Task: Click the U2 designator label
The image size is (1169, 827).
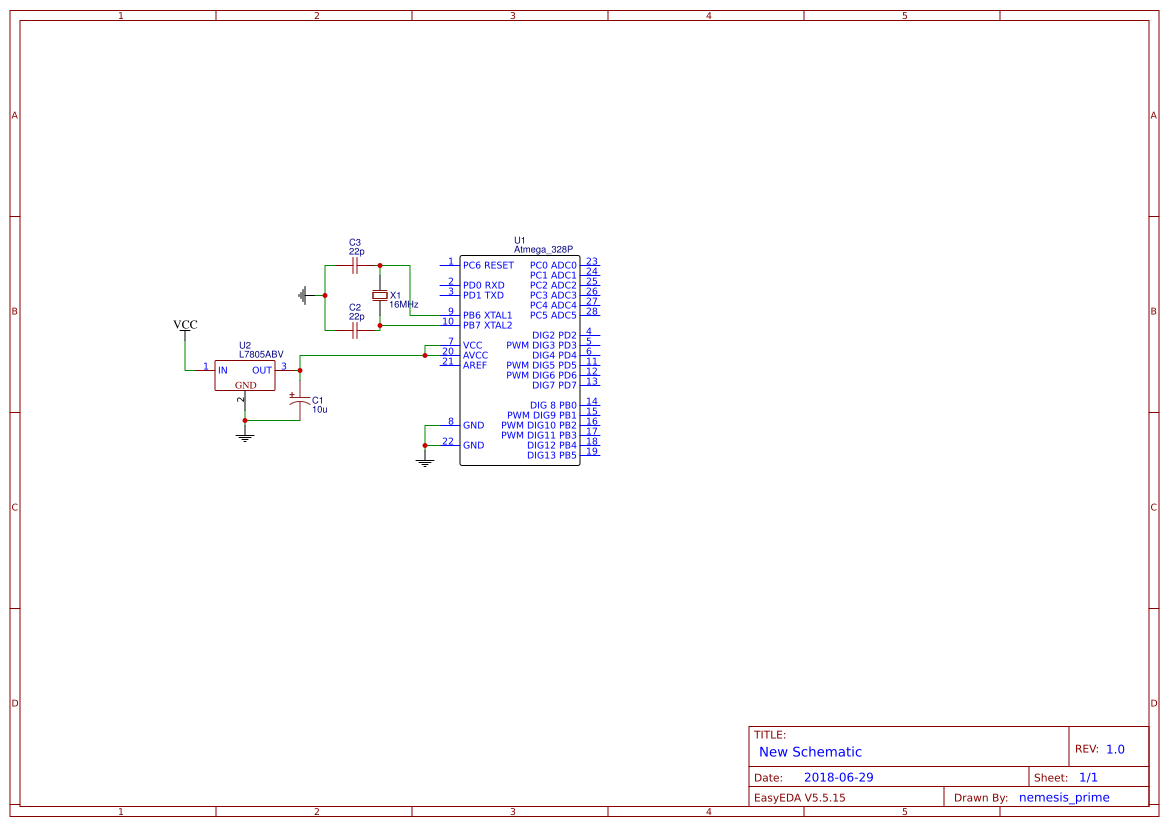Action: click(x=245, y=346)
